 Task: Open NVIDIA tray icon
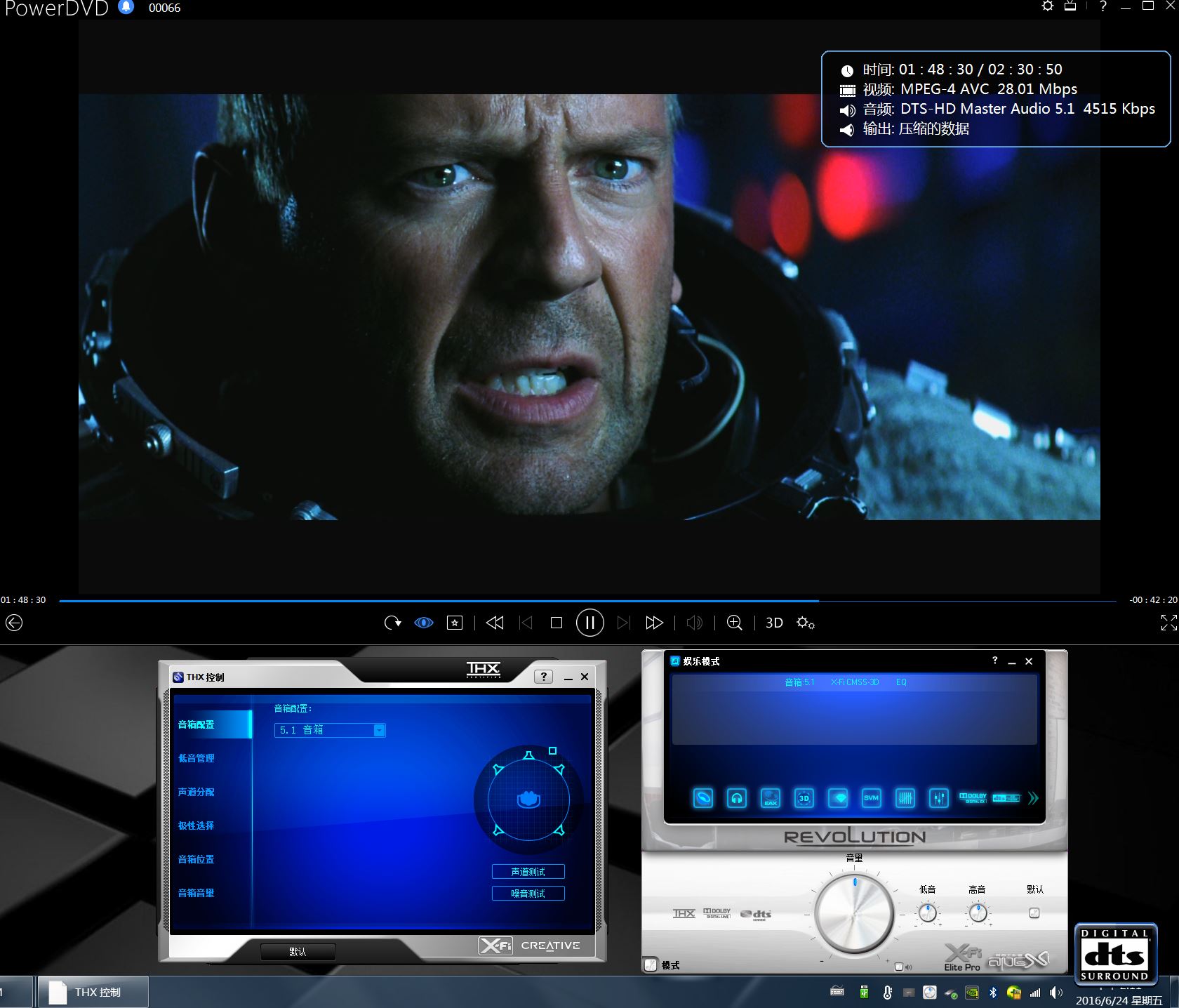[973, 992]
